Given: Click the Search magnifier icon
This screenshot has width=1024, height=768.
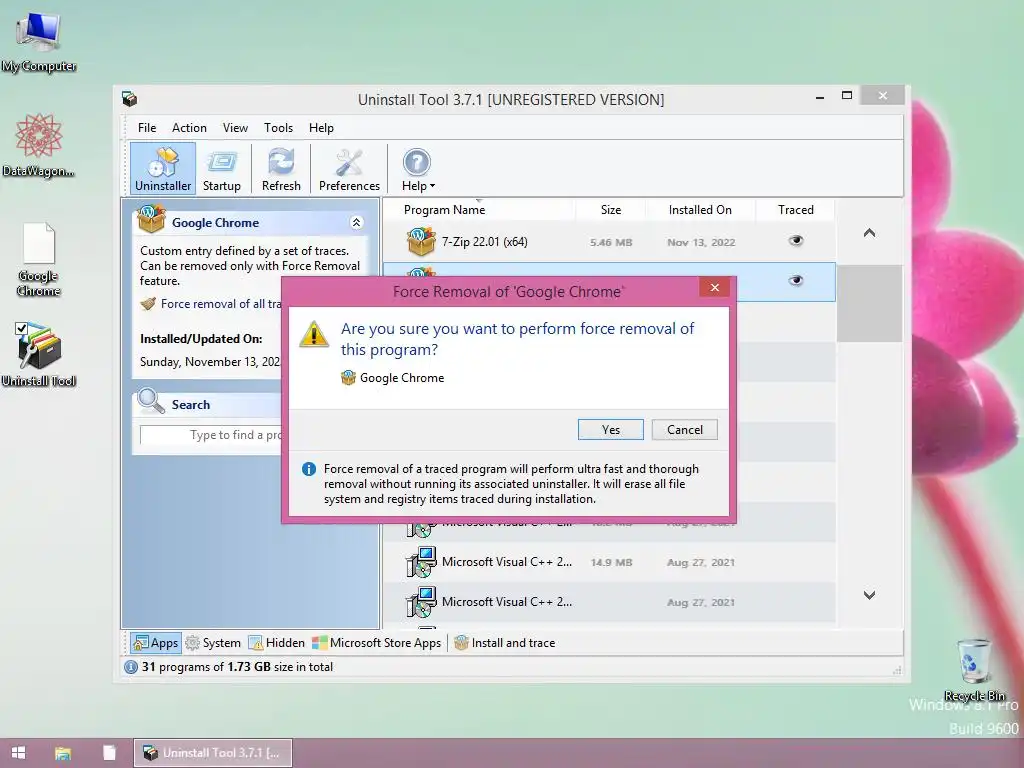Looking at the screenshot, I should pos(151,402).
